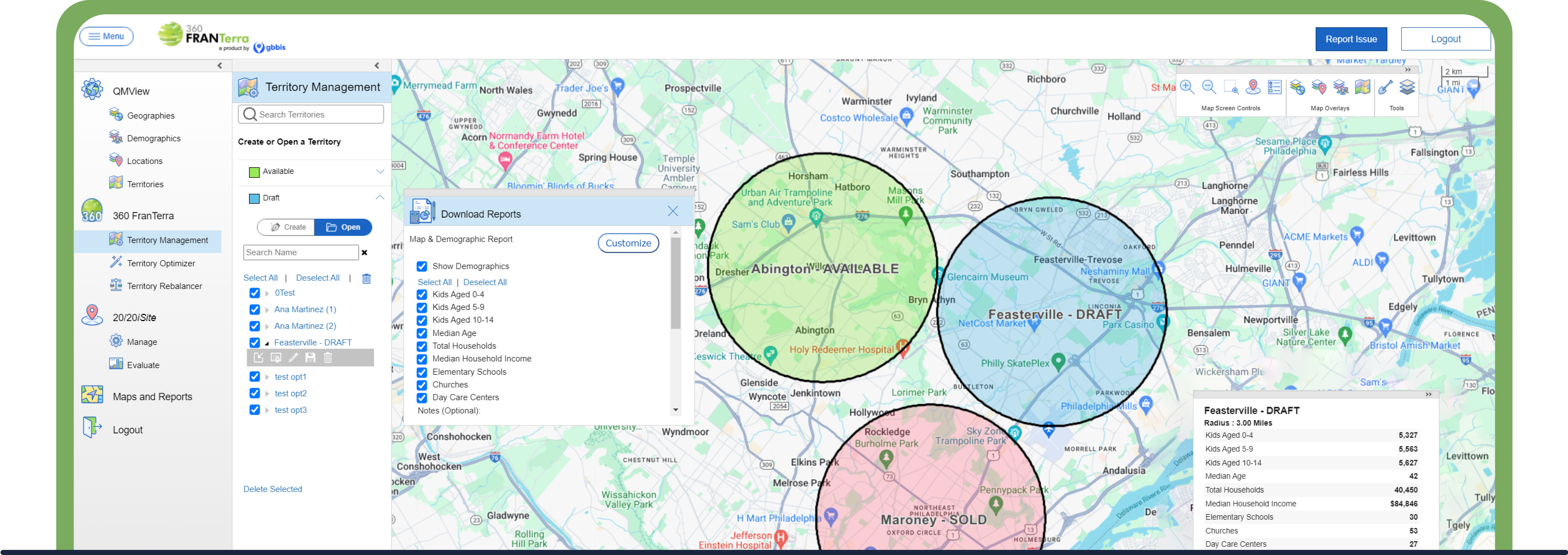This screenshot has width=1568, height=555.
Task: Click the Customize button
Action: click(x=628, y=243)
